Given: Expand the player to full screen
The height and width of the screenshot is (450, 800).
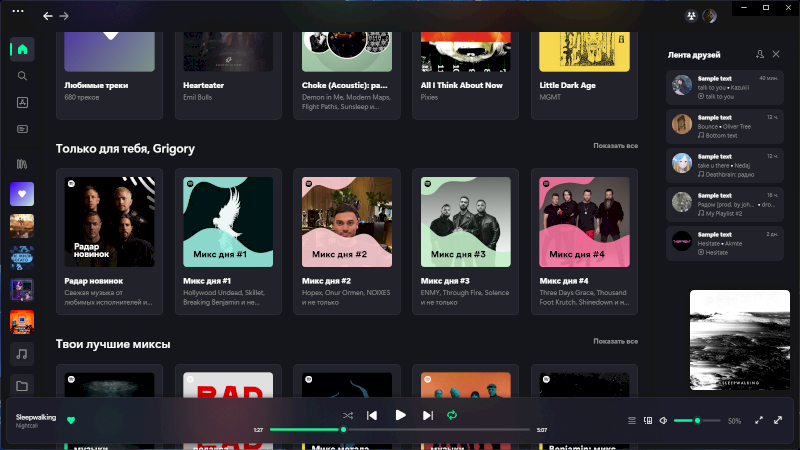Looking at the screenshot, I should tap(778, 421).
